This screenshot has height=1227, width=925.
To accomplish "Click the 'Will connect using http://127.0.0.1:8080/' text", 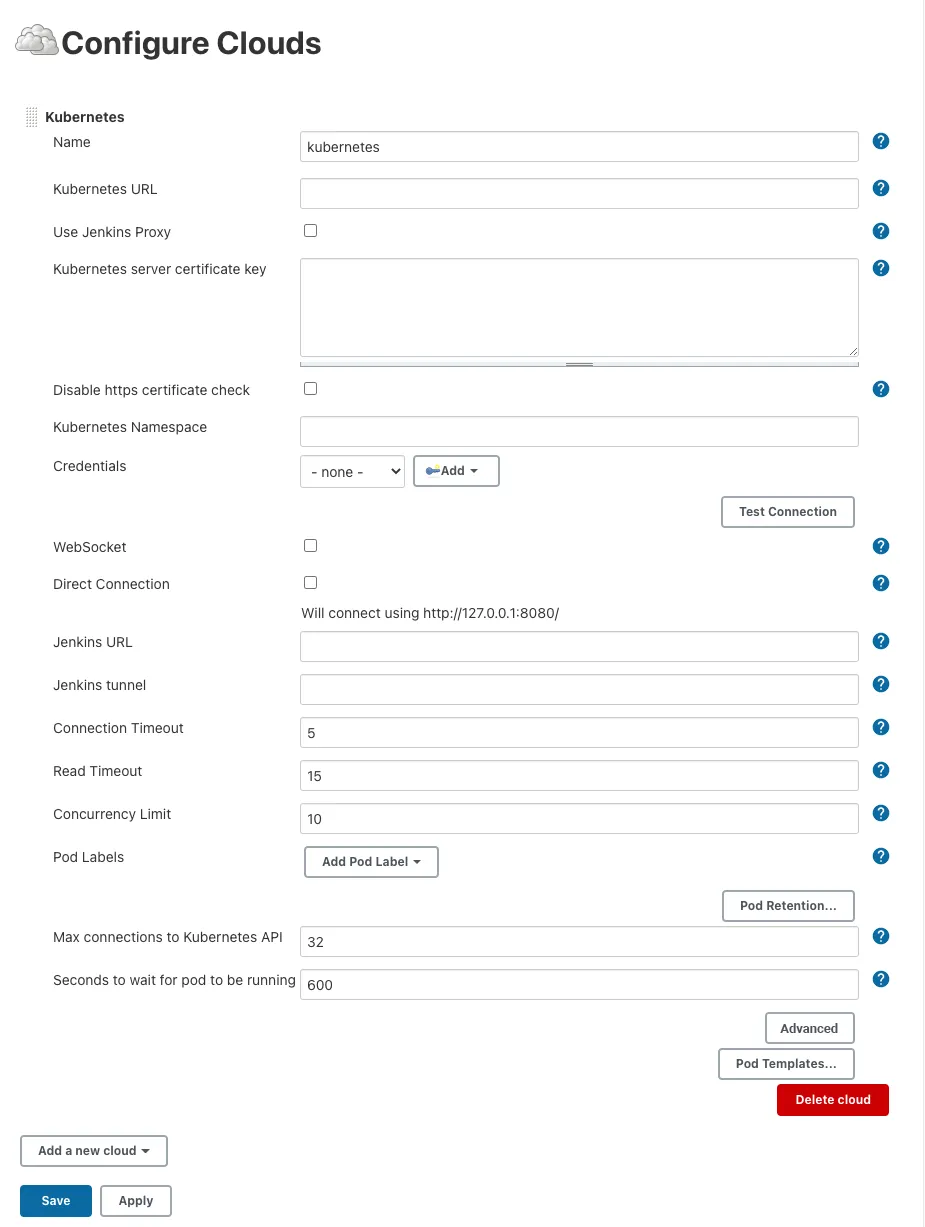I will (430, 613).
